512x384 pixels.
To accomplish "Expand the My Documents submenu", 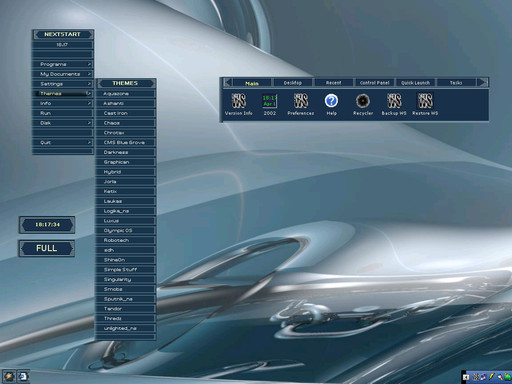I will point(63,74).
